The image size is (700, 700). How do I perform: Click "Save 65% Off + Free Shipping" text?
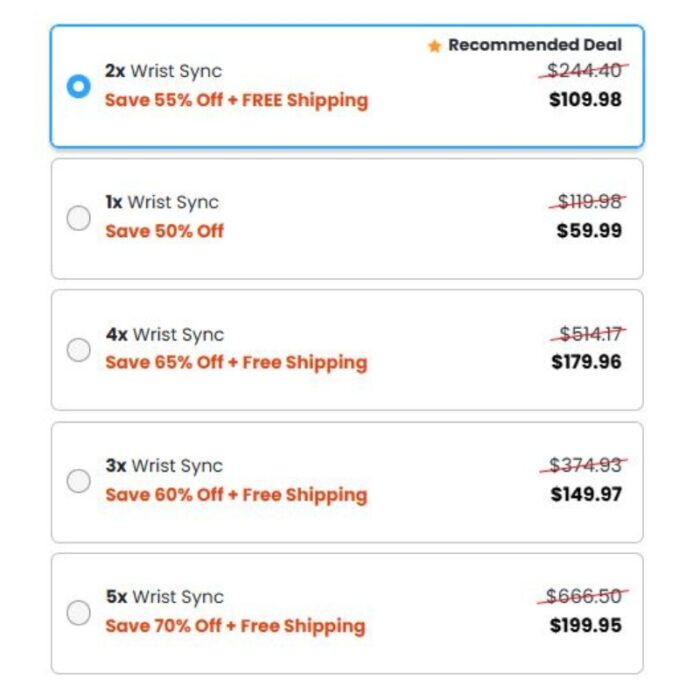point(236,362)
